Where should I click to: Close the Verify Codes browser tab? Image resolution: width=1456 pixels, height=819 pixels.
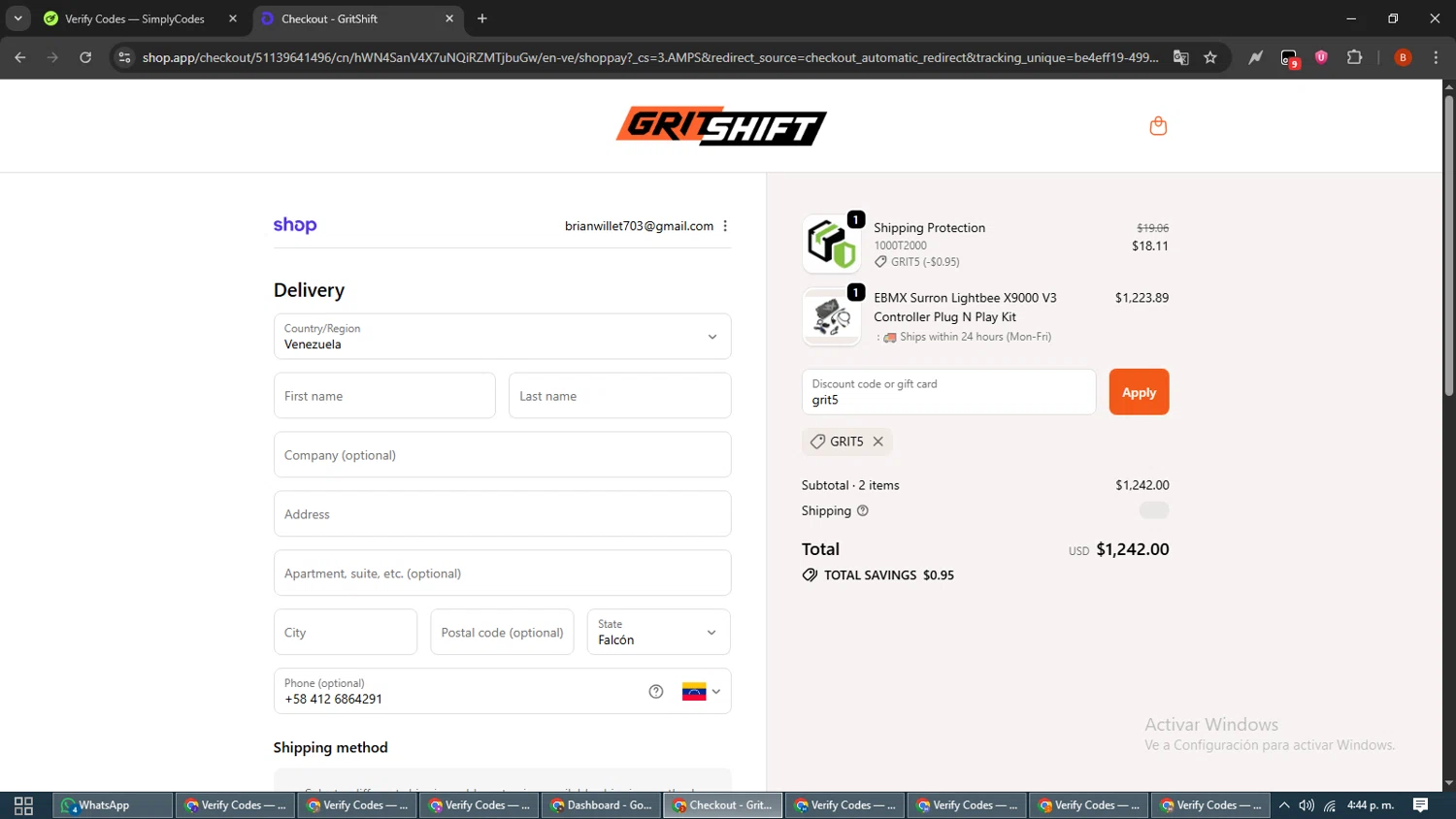pyautogui.click(x=233, y=18)
